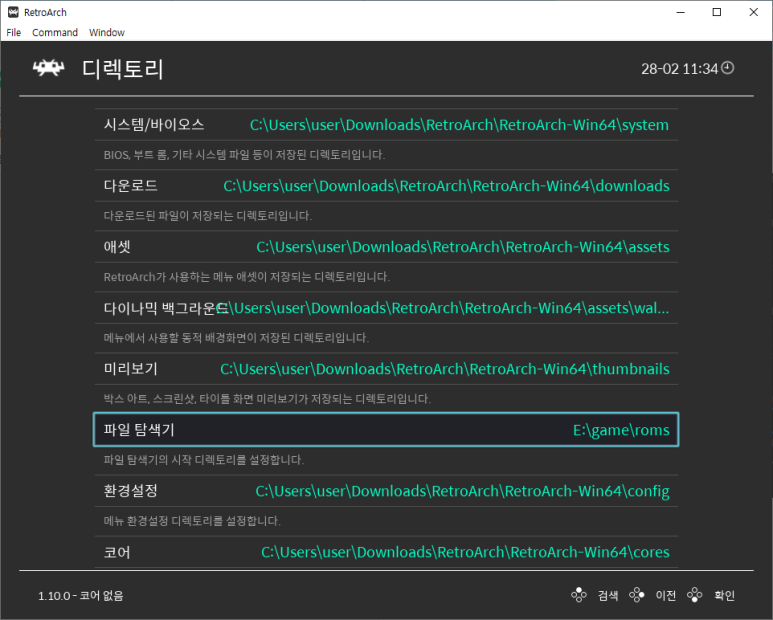
Task: Minimize the RetroArch window
Action: (x=681, y=12)
